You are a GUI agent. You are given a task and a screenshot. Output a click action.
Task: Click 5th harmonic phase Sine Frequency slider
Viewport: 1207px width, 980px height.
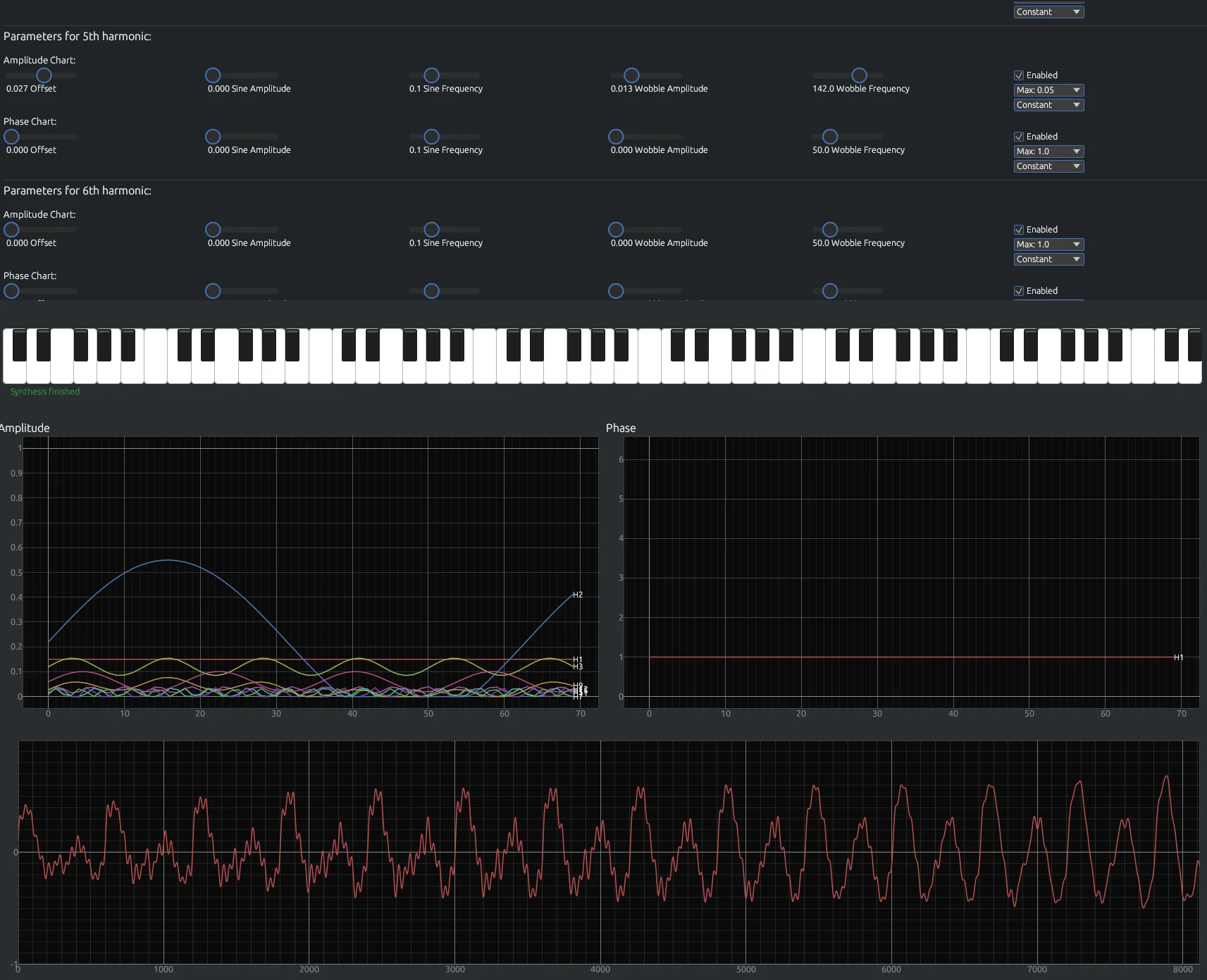coord(444,137)
